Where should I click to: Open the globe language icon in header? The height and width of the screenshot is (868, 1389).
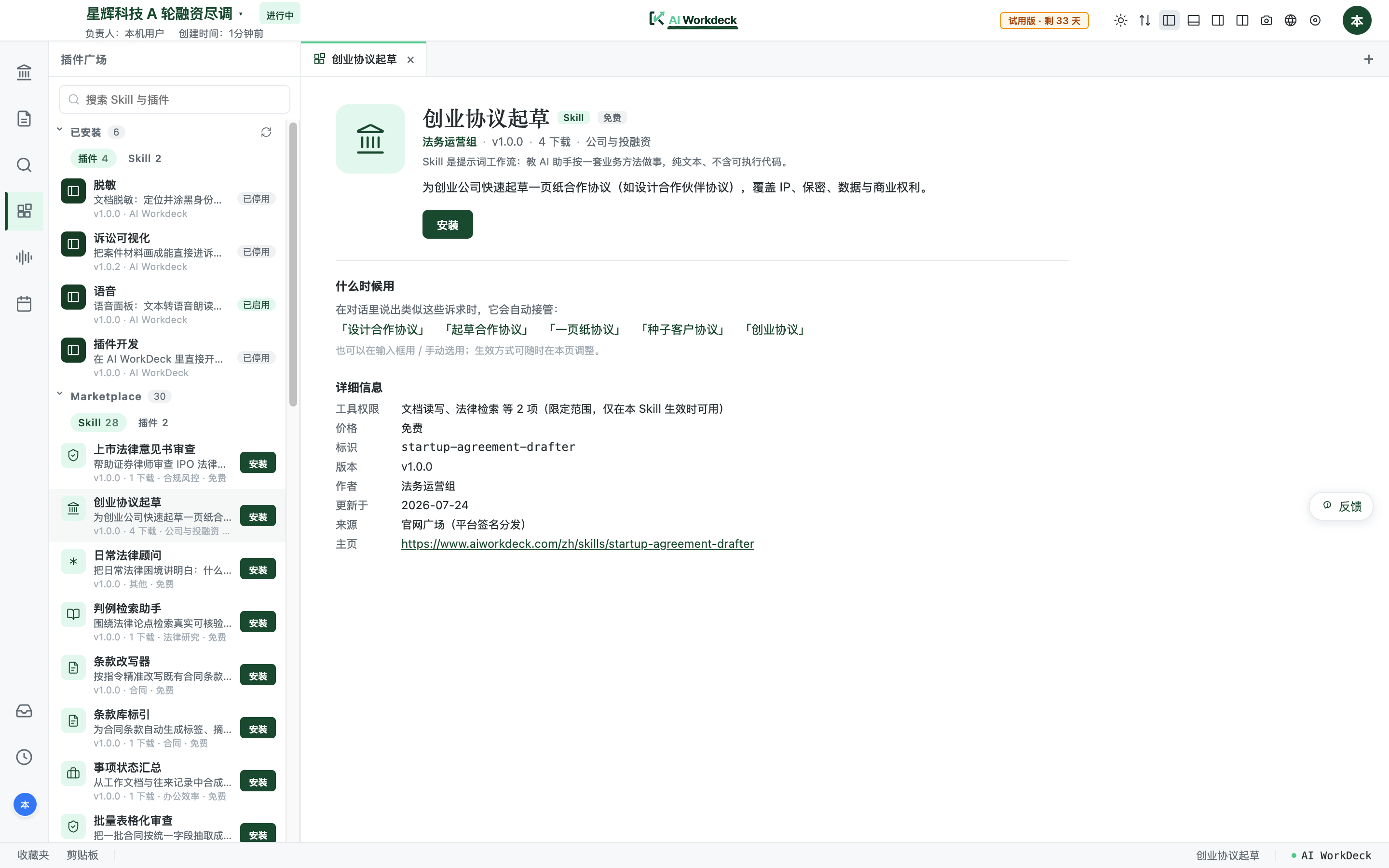point(1290,21)
